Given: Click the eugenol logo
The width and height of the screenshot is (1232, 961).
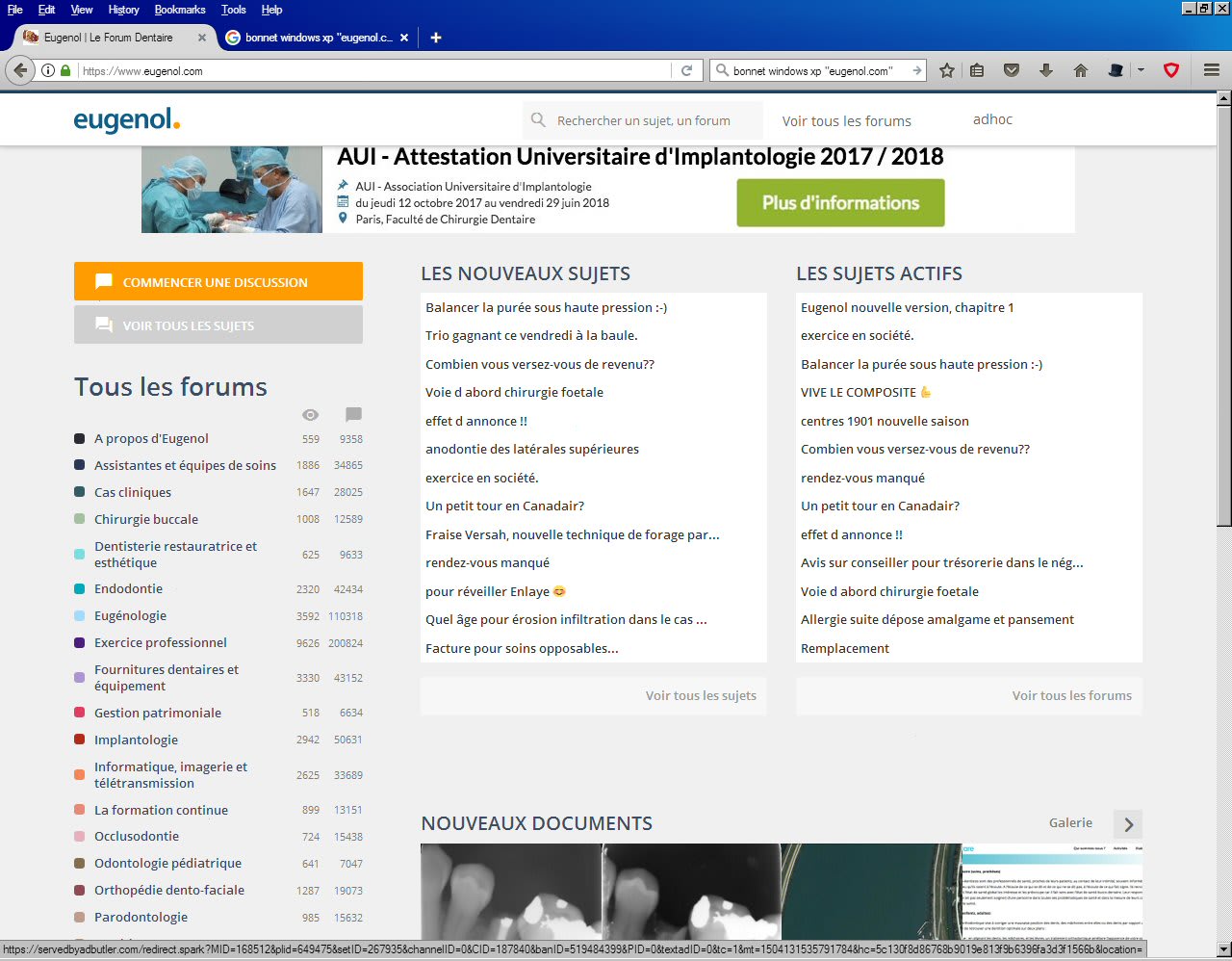Looking at the screenshot, I should pyautogui.click(x=127, y=120).
